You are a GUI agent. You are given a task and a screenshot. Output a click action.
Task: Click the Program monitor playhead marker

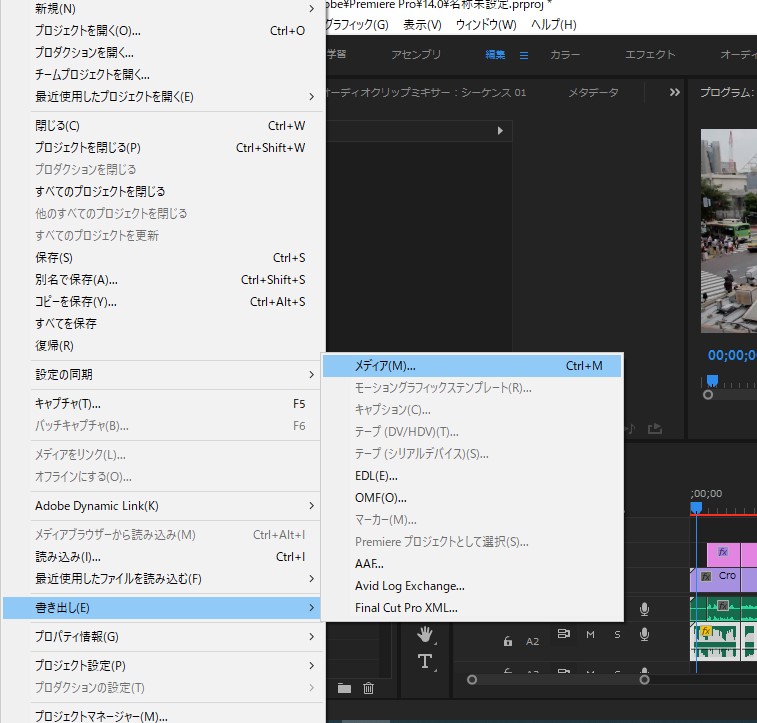pos(712,381)
